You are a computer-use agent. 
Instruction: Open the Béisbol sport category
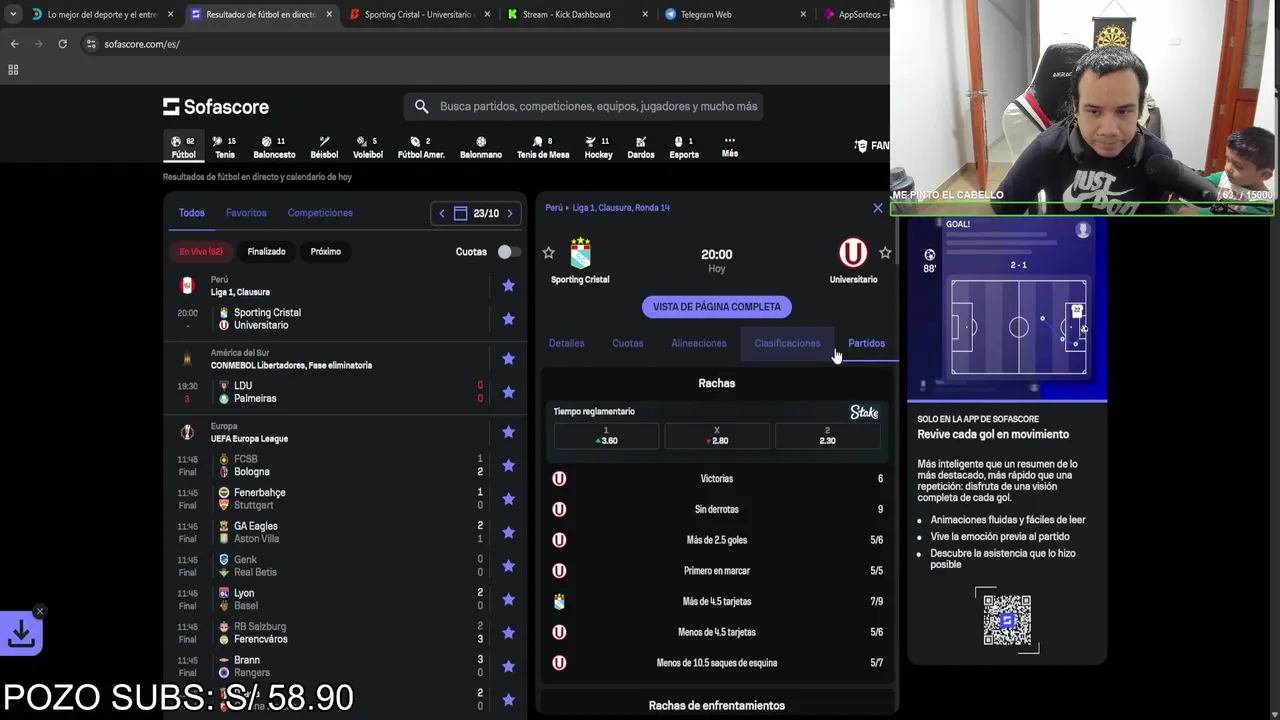point(324,147)
